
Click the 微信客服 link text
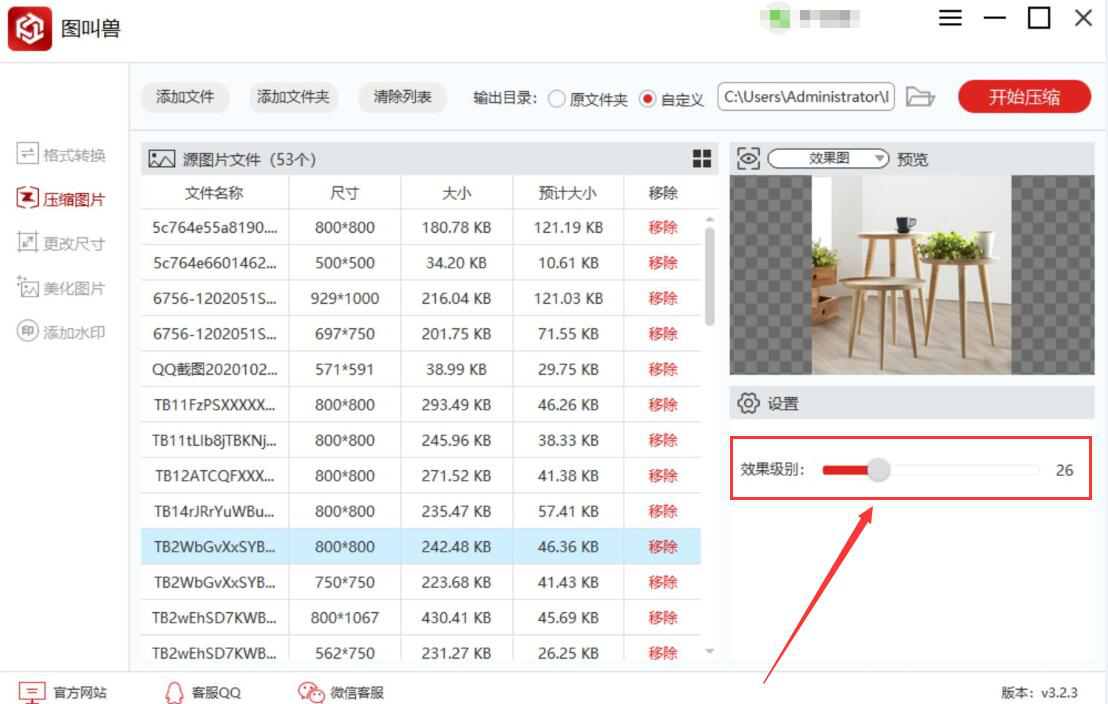tap(357, 693)
